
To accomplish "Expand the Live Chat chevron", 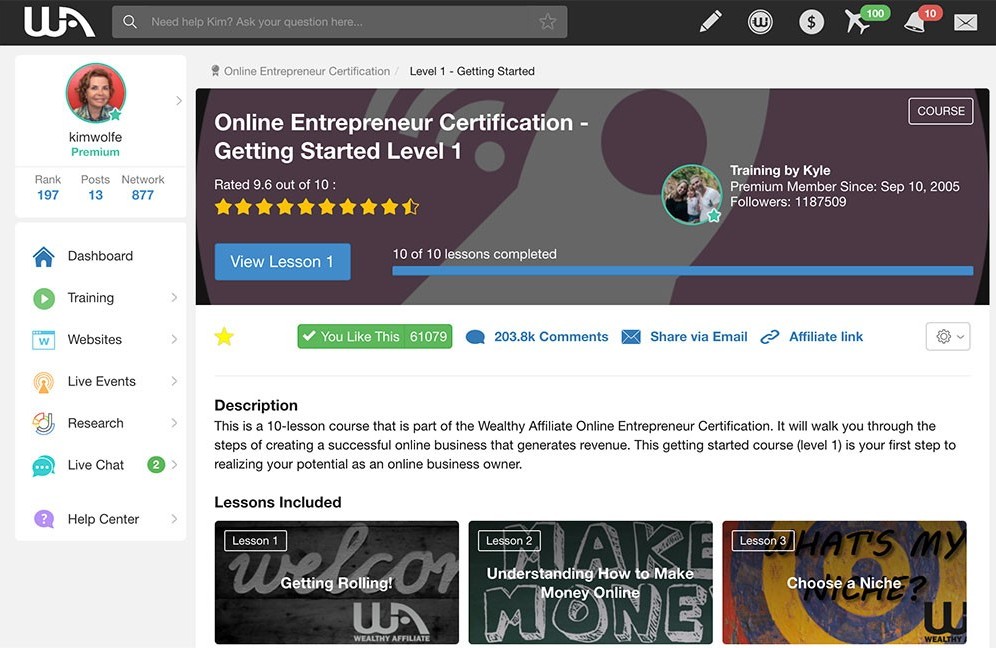I will point(174,464).
